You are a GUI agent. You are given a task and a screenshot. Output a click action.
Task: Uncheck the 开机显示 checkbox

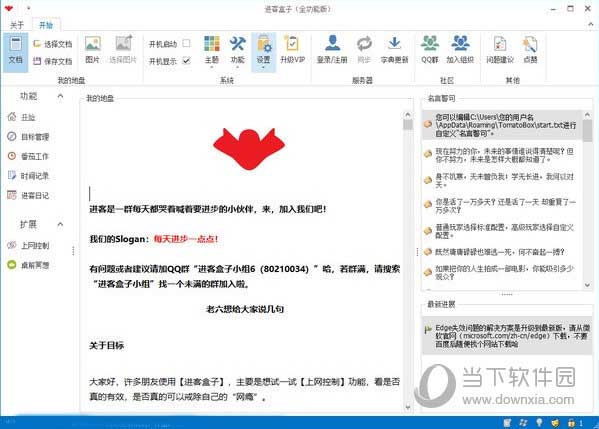pyautogui.click(x=186, y=60)
